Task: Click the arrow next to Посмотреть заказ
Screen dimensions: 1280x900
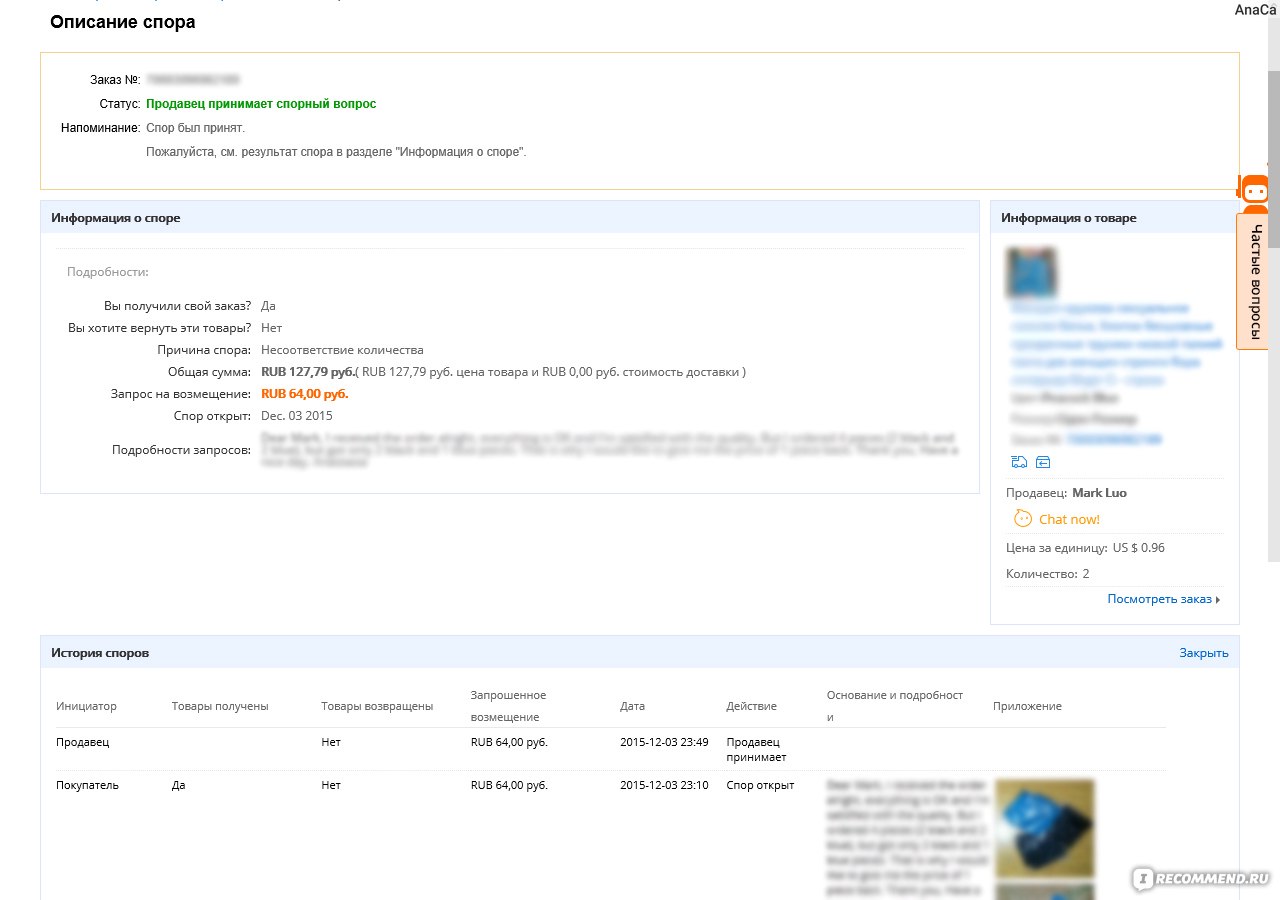Action: pyautogui.click(x=1218, y=600)
